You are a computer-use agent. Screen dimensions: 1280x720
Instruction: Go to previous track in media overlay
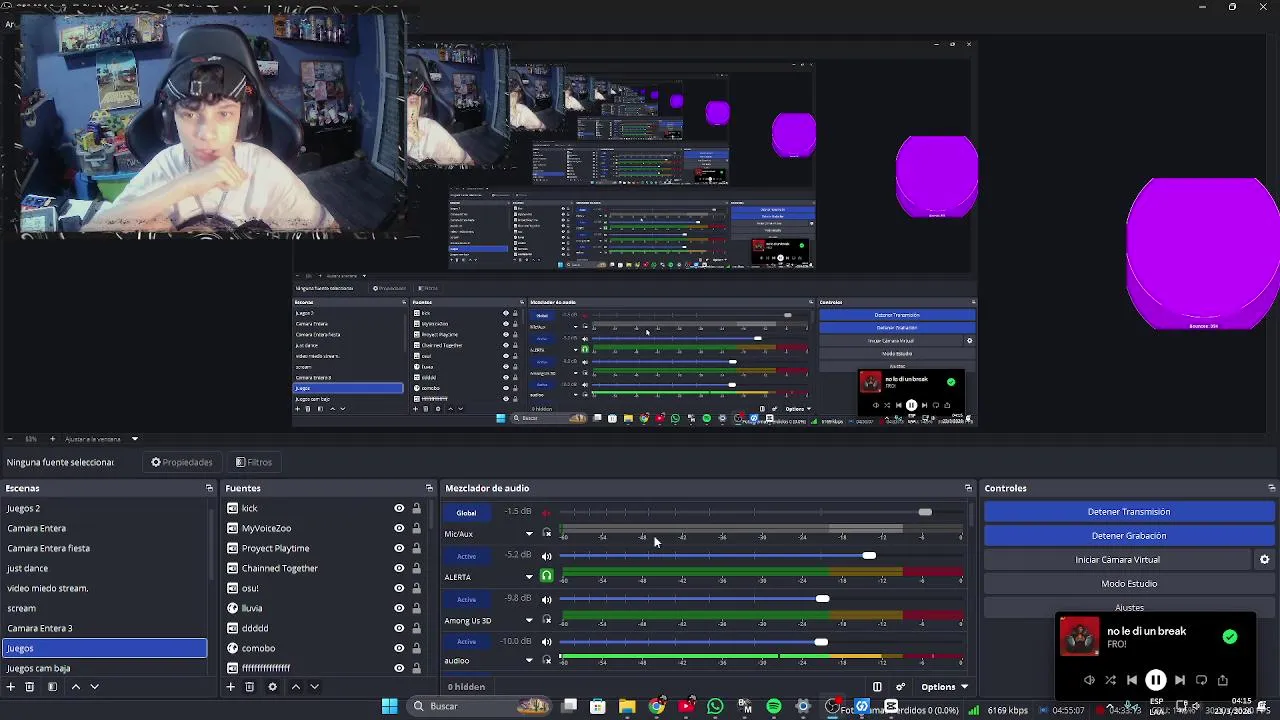click(x=1132, y=680)
